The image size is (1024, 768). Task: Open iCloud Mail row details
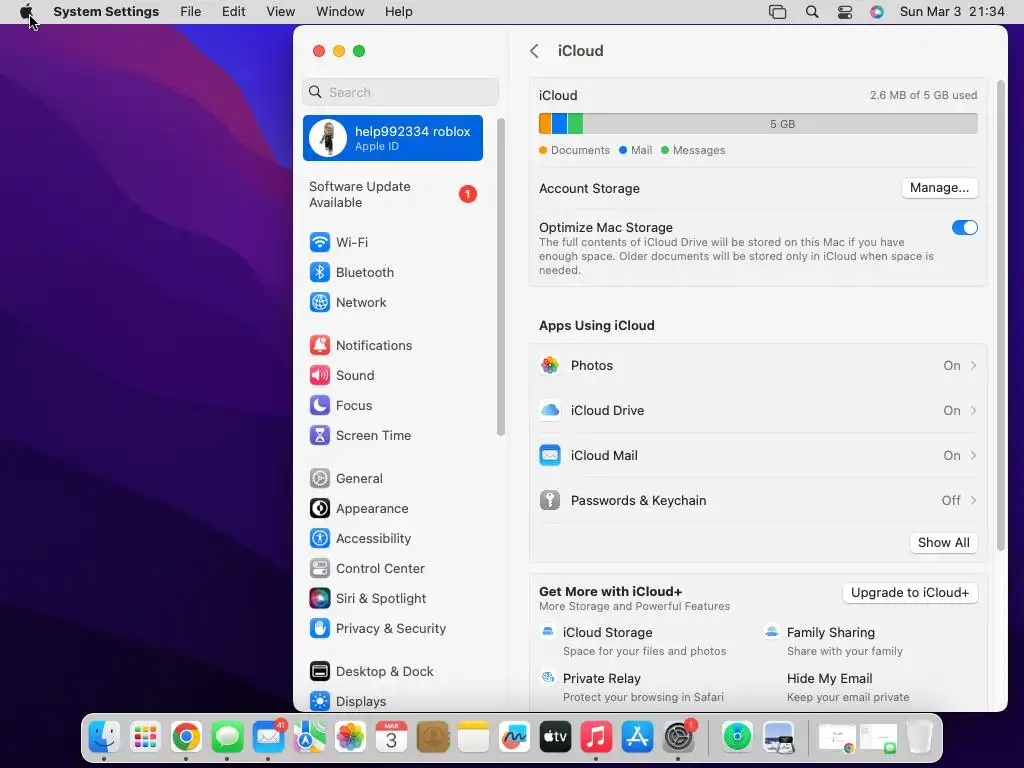758,456
